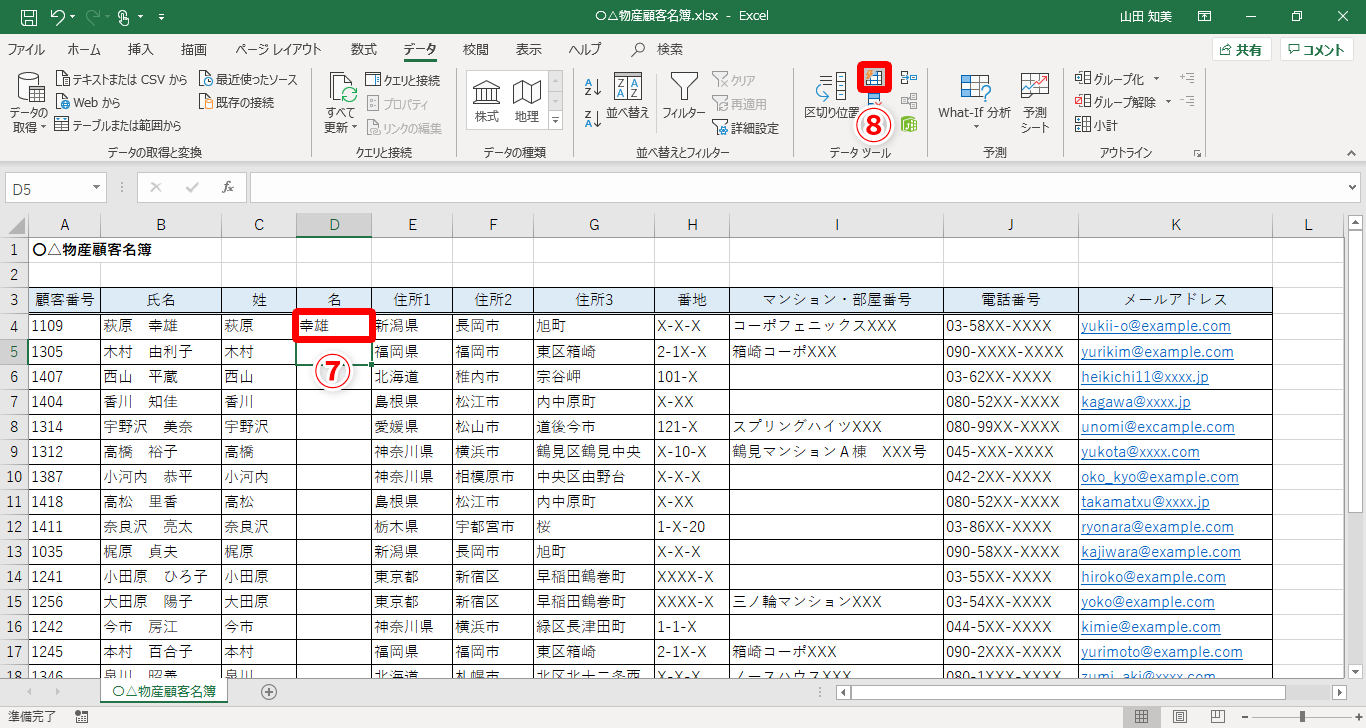
Task: Open 最近使ったソース
Action: point(248,79)
